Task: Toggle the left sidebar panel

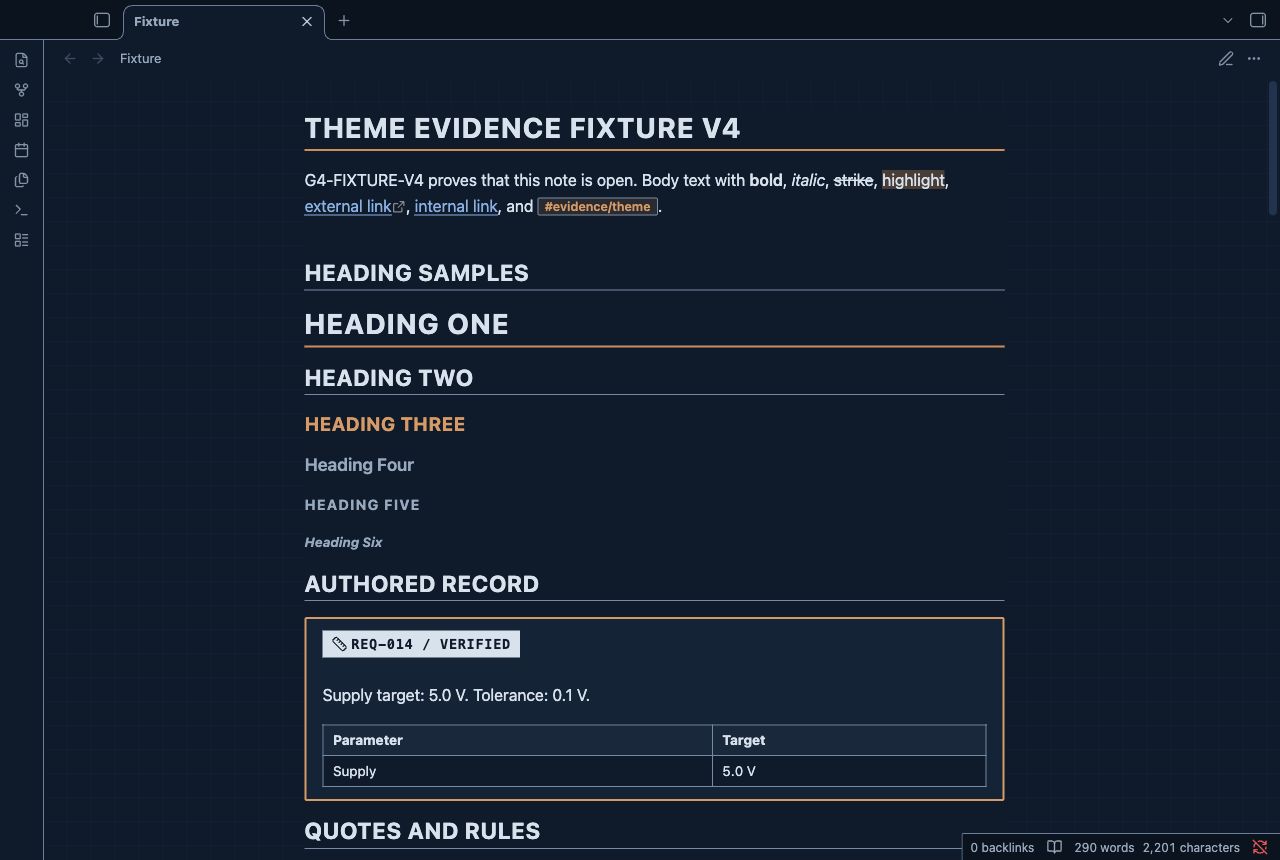Action: click(x=102, y=20)
